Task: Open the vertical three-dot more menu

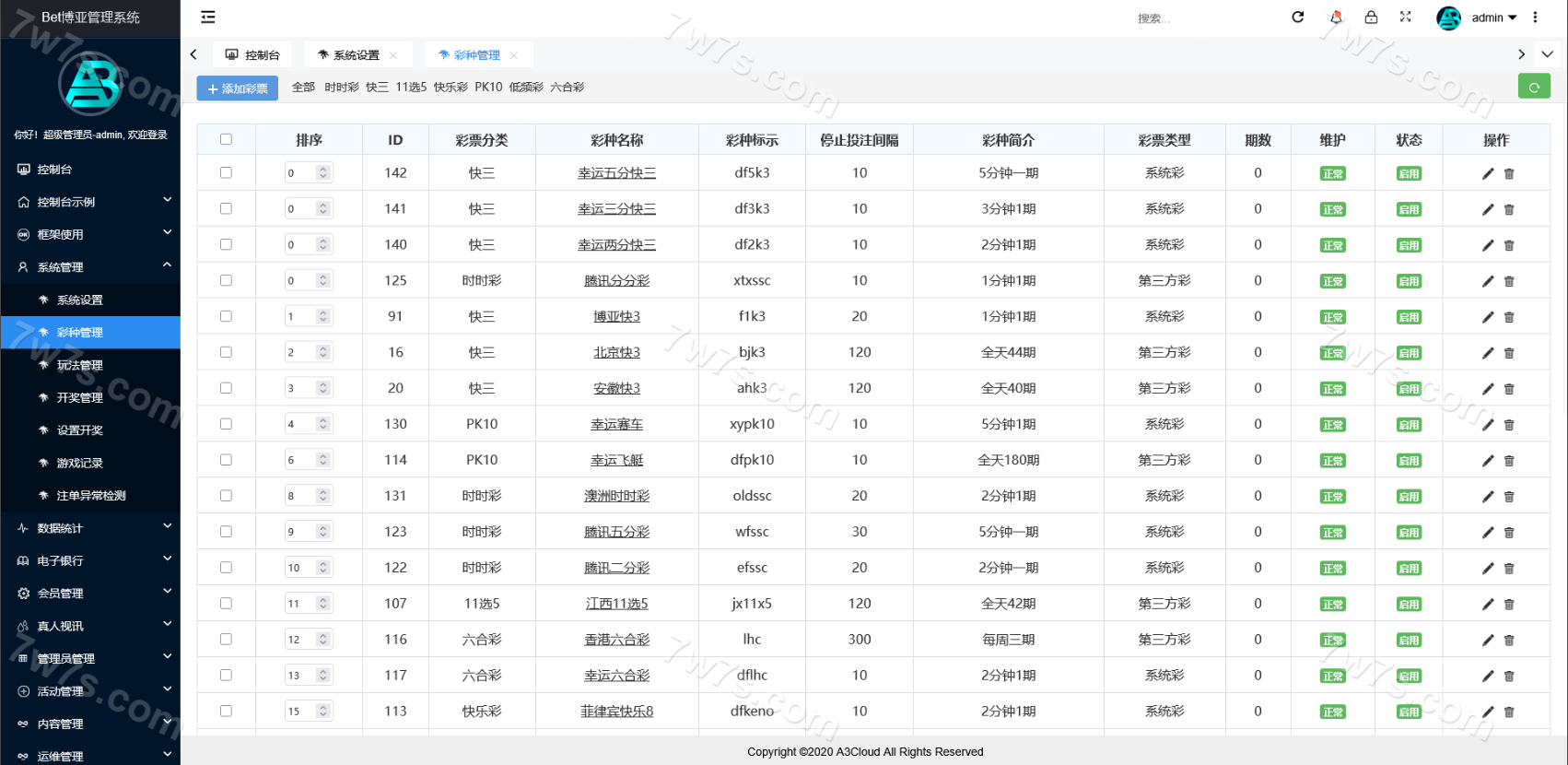Action: 1535,17
